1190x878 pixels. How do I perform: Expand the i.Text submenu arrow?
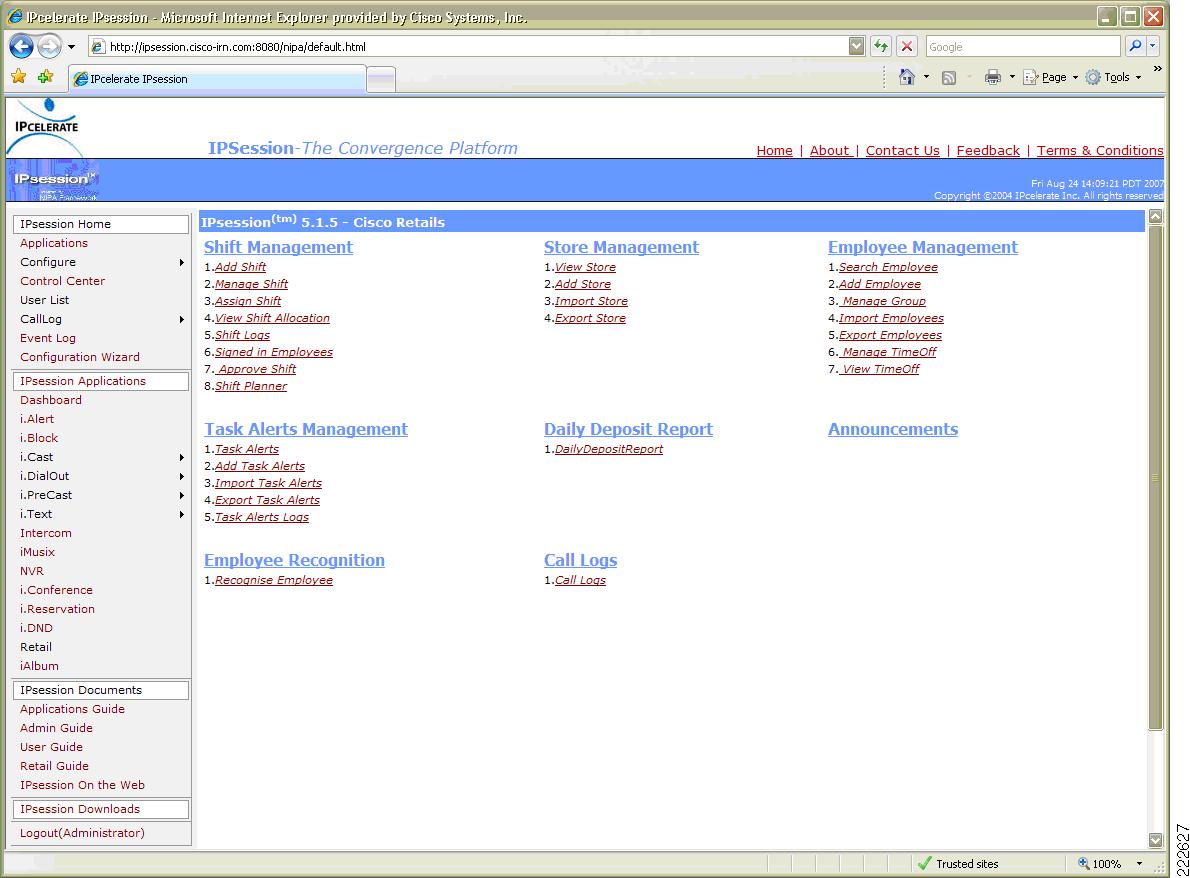coord(181,515)
